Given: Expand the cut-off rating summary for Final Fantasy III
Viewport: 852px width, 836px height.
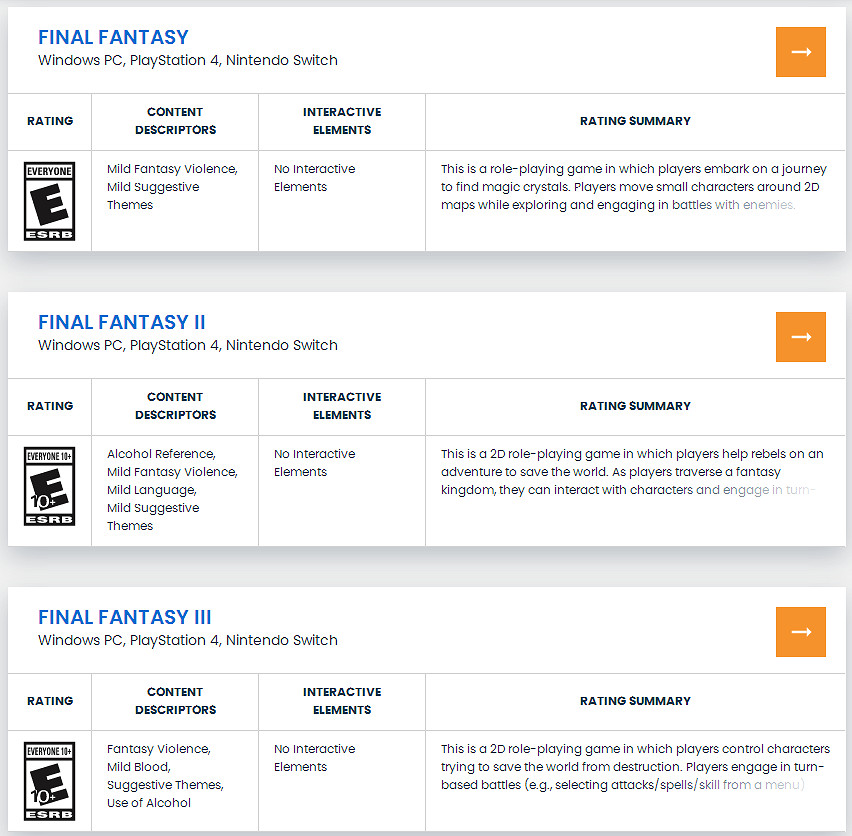Looking at the screenshot, I should coord(635,767).
